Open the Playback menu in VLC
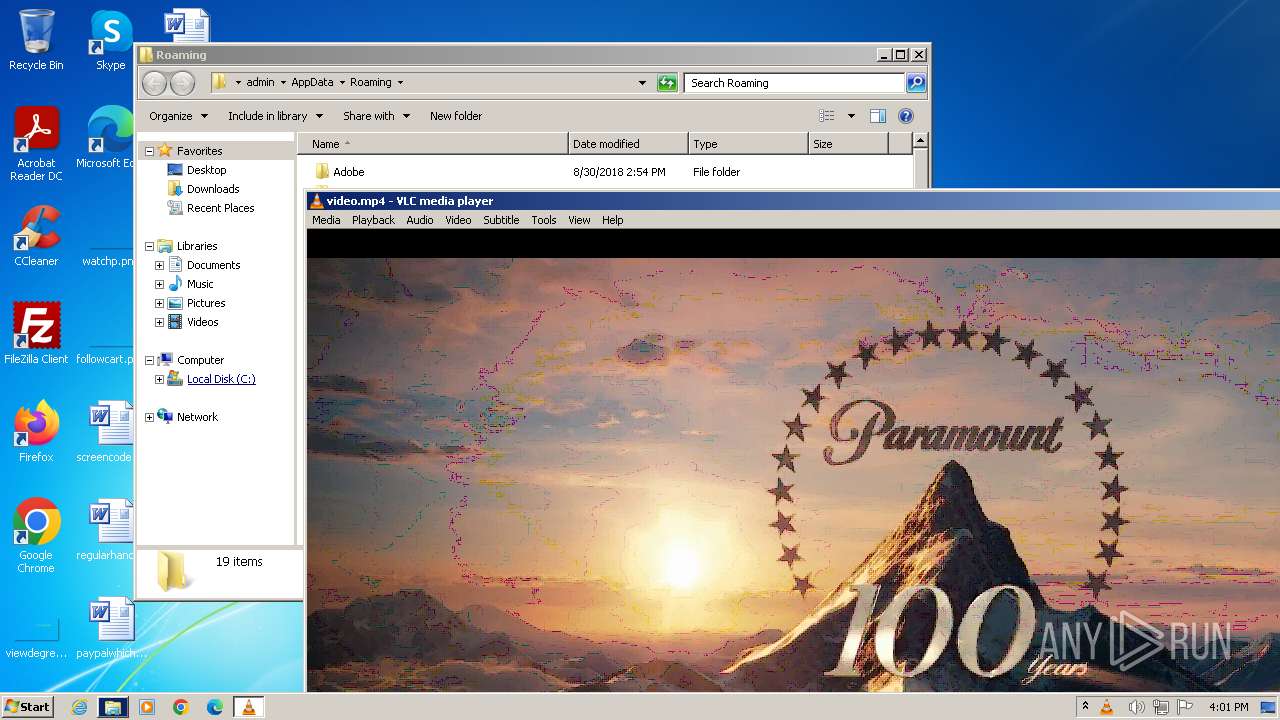 373,220
